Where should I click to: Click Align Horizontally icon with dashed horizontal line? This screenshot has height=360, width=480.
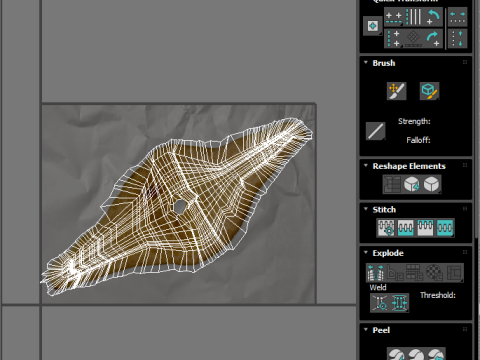[394, 17]
